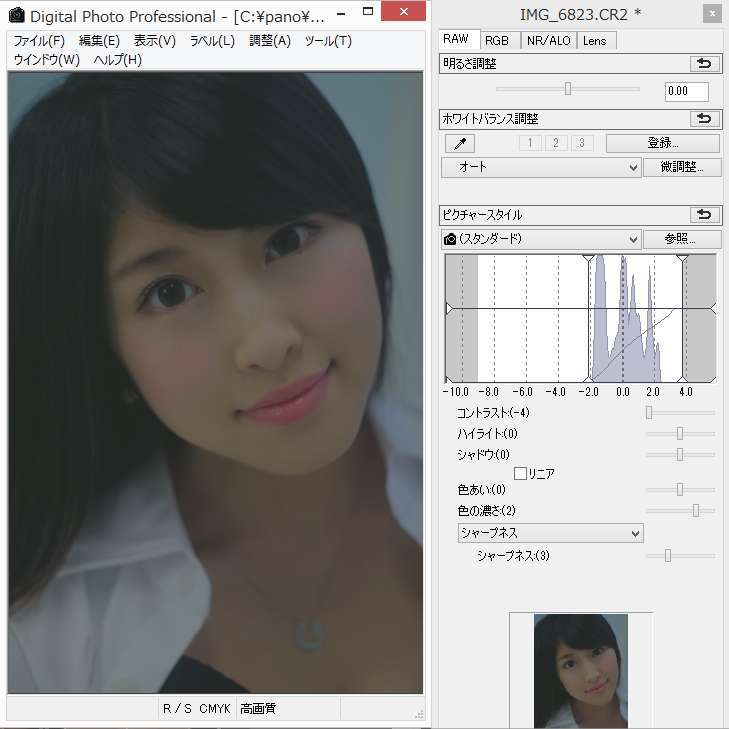Click the コントラスト contrast slider handle

click(649, 412)
